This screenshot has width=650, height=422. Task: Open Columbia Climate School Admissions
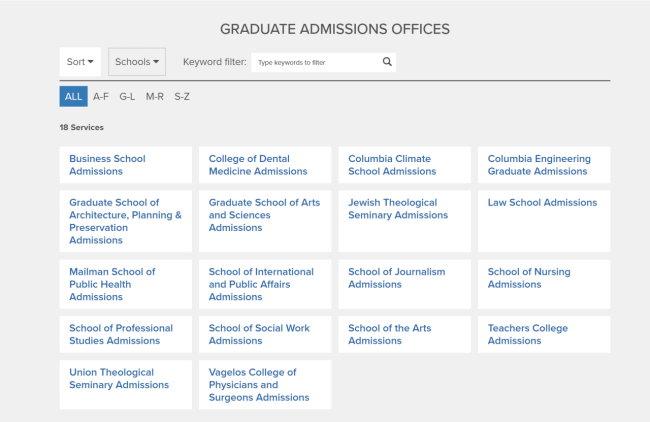tap(392, 165)
